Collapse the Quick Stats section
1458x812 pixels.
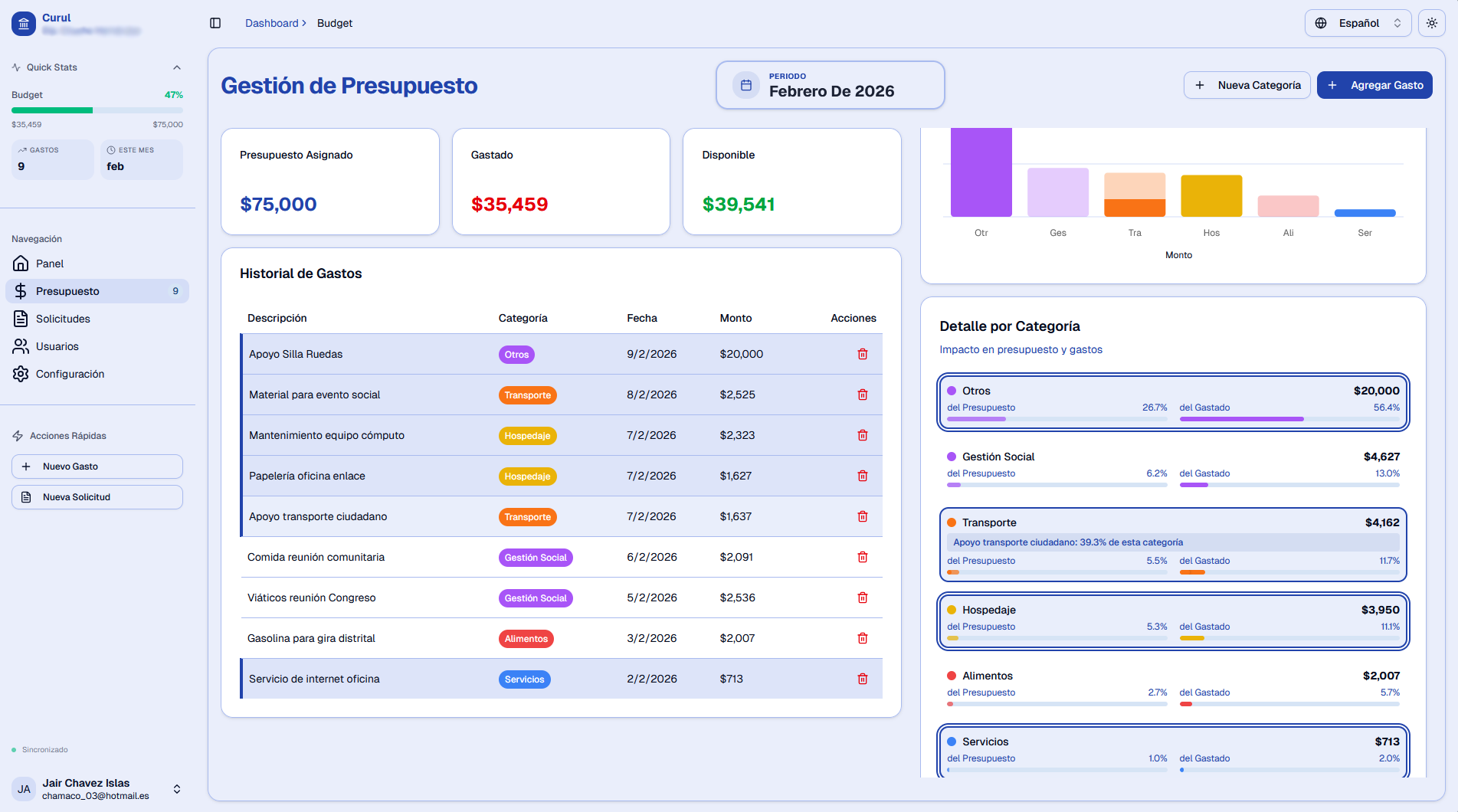coord(178,67)
